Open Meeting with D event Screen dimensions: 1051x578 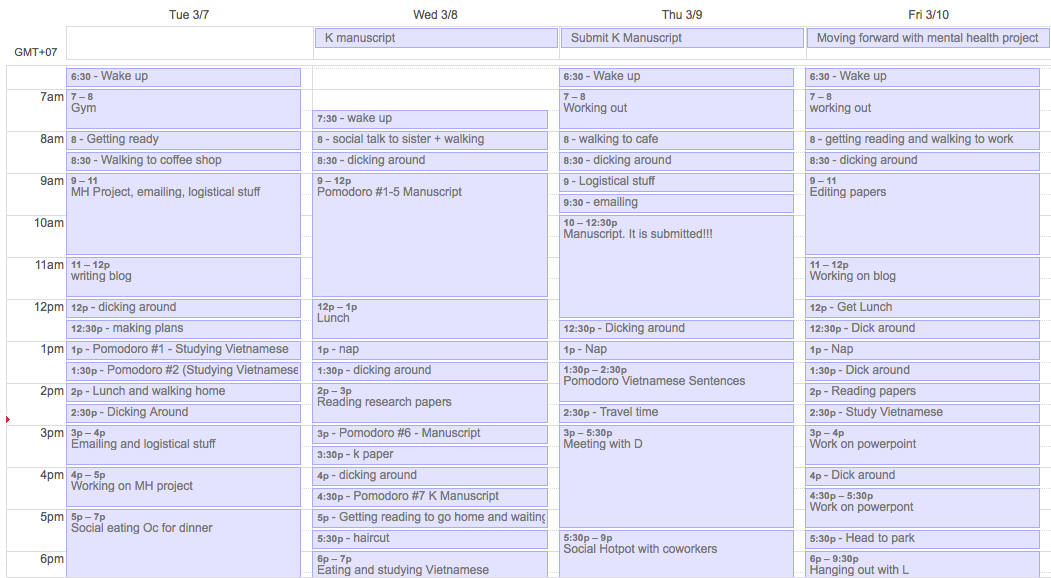(676, 476)
